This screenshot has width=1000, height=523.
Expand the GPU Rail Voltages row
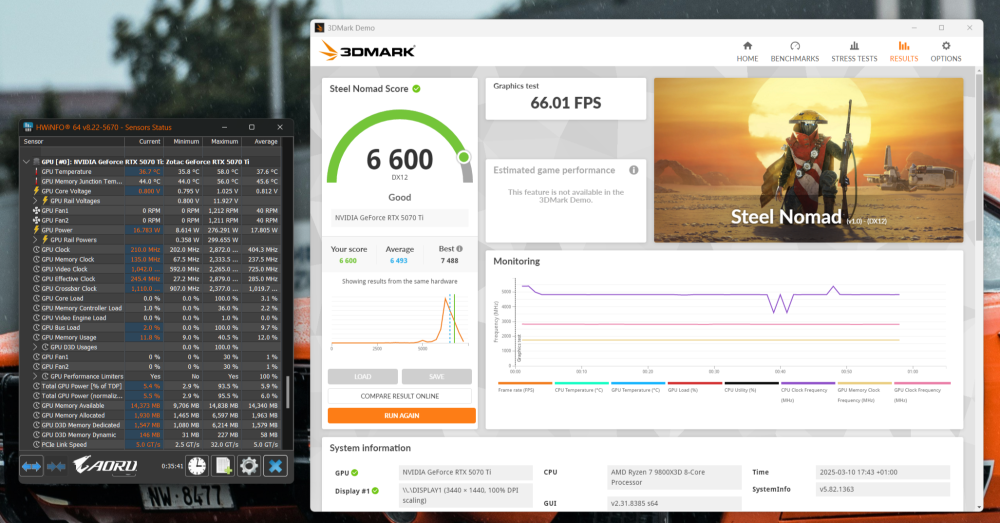click(x=36, y=201)
